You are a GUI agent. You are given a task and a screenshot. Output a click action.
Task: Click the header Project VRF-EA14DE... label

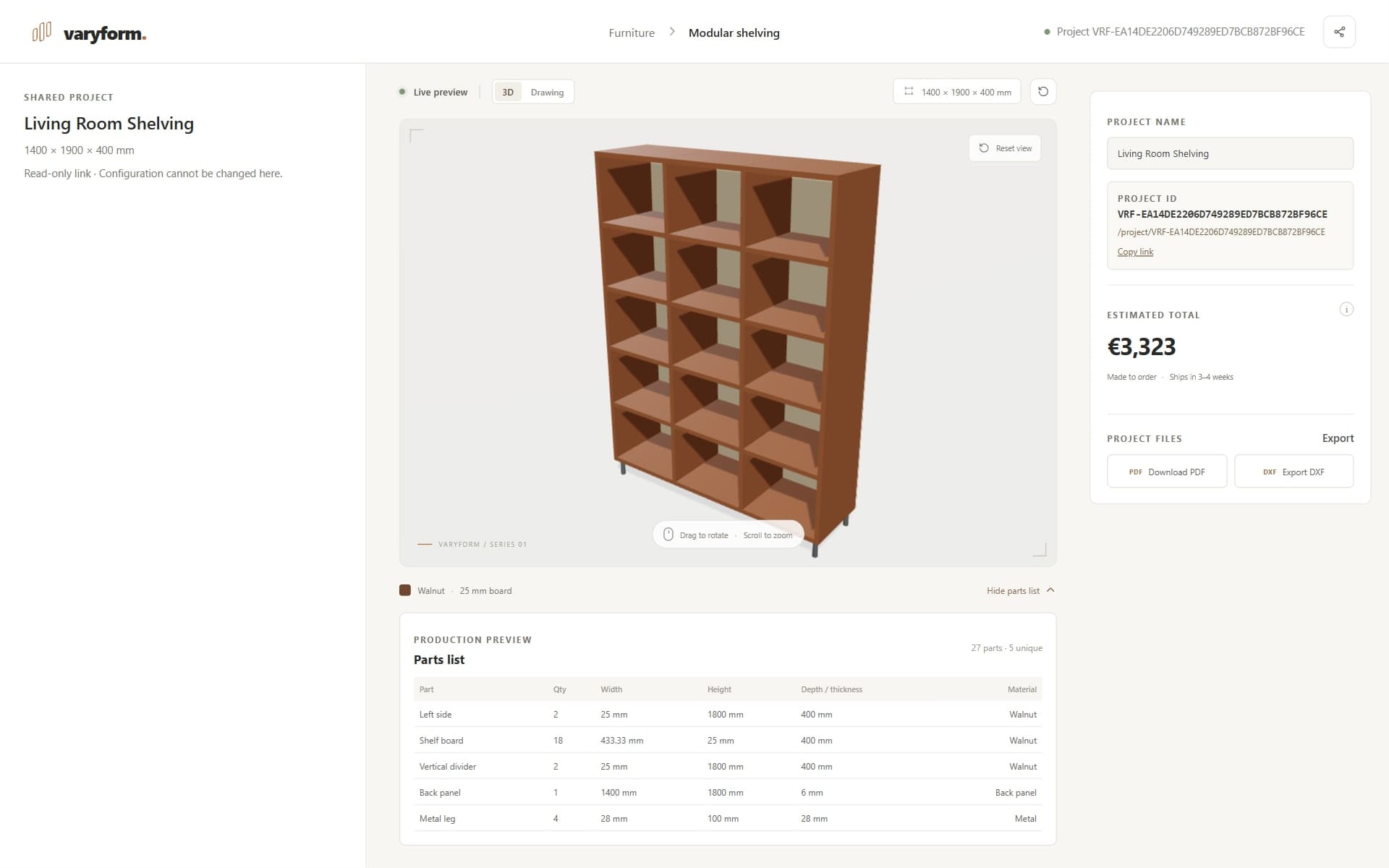(x=1181, y=32)
